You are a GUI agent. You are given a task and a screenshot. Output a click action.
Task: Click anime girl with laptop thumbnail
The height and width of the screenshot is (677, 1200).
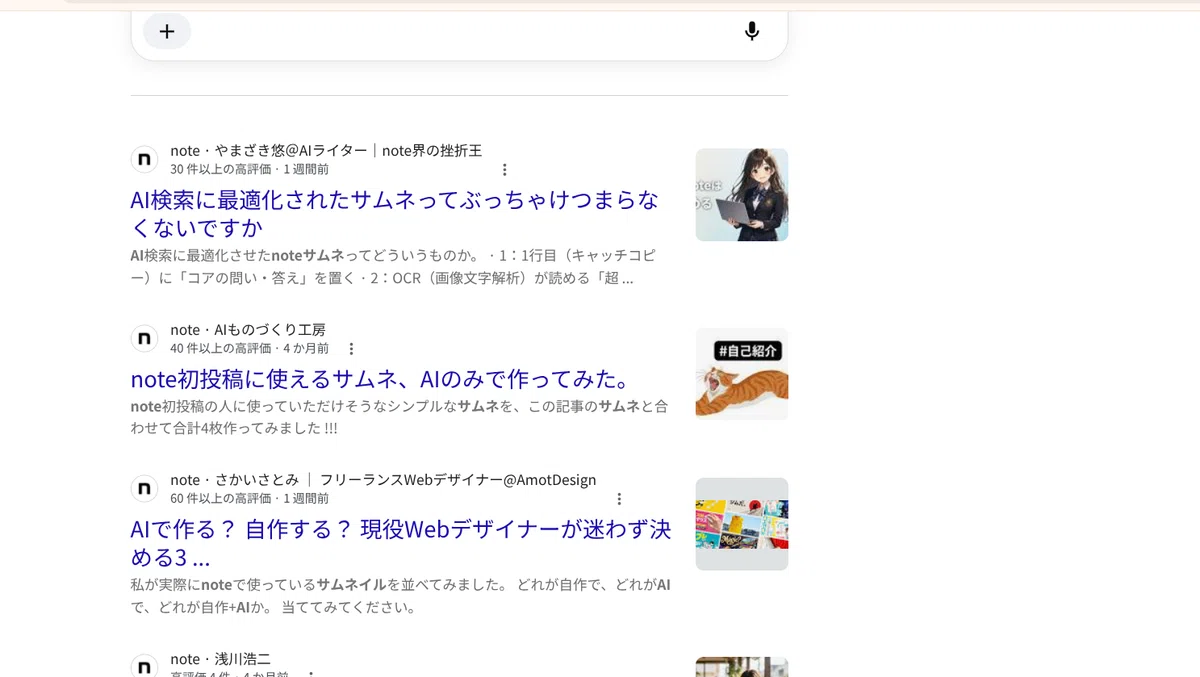pos(742,195)
